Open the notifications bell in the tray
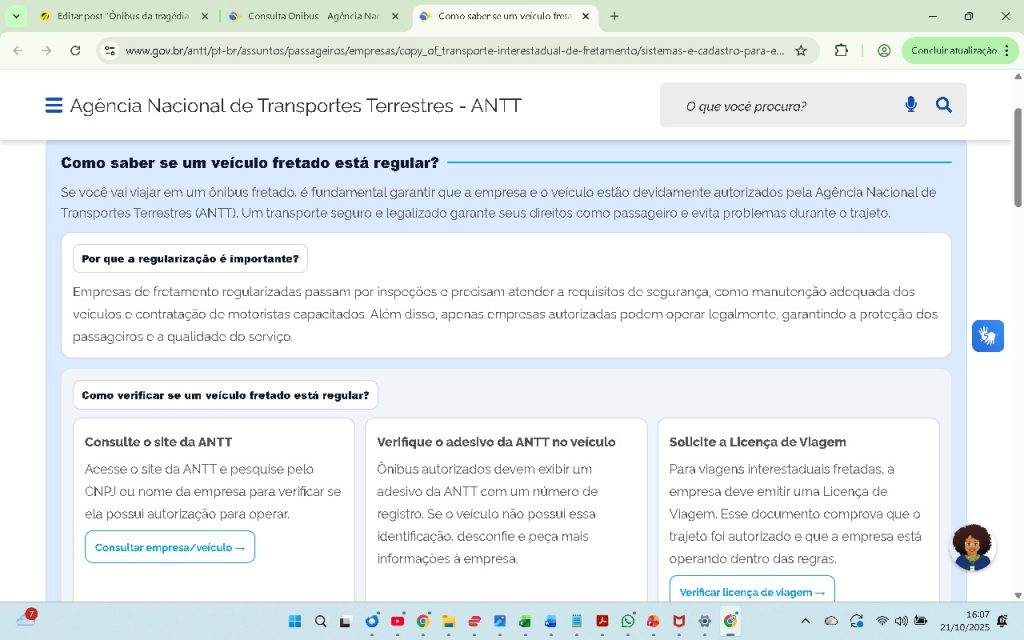This screenshot has height=640, width=1024. pos(1002,620)
